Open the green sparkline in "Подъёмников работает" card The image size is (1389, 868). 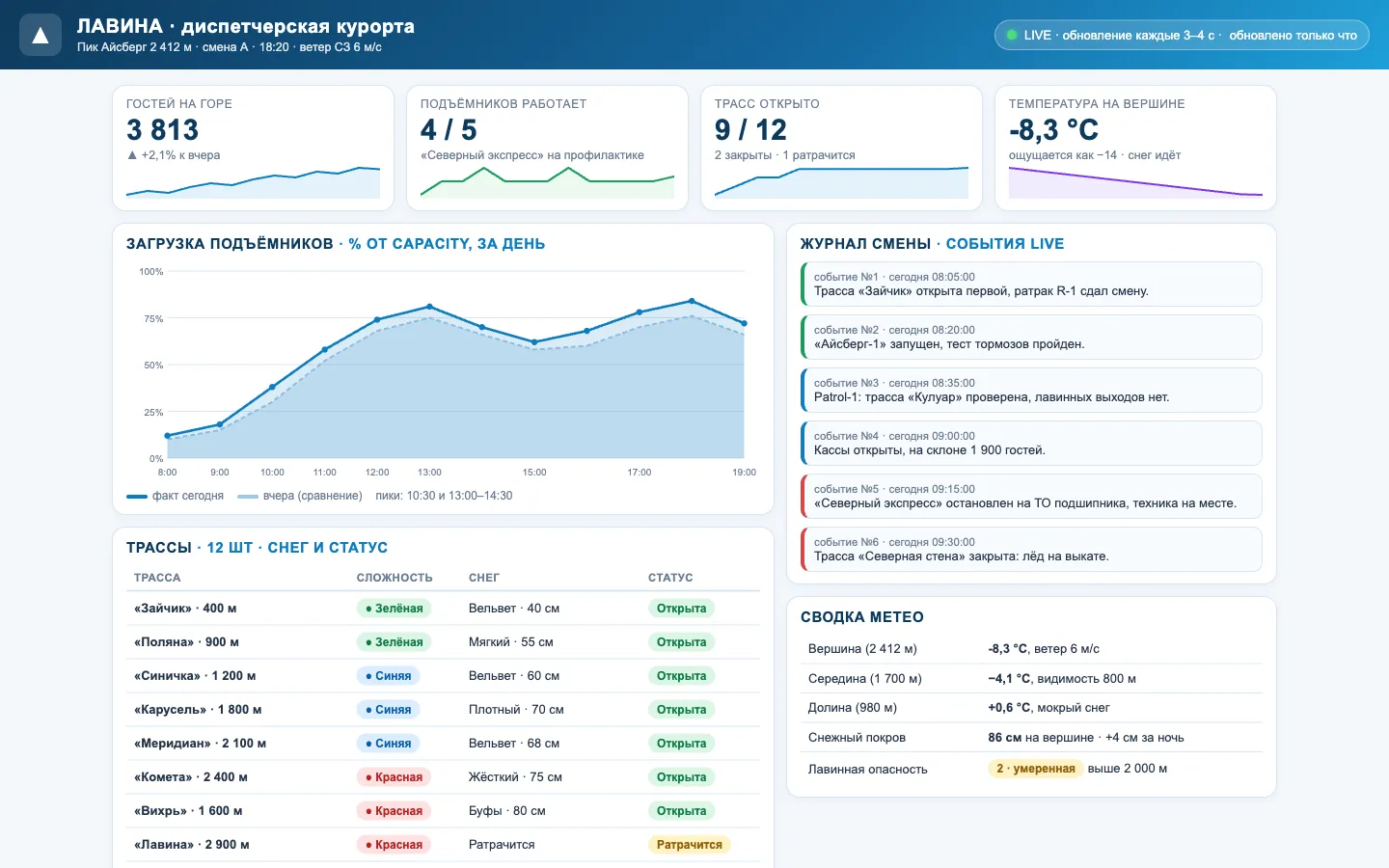(x=547, y=182)
